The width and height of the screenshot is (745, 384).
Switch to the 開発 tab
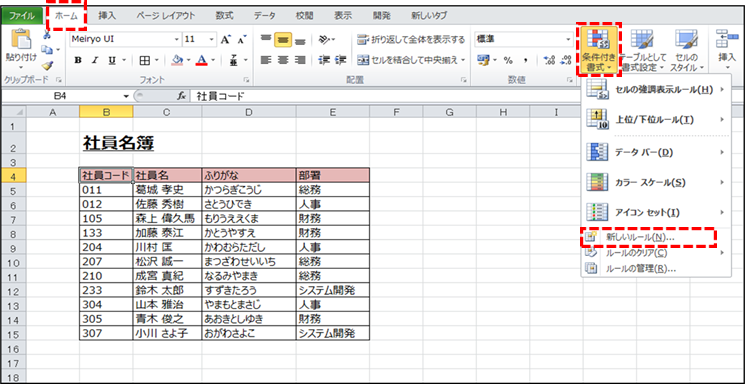click(382, 16)
